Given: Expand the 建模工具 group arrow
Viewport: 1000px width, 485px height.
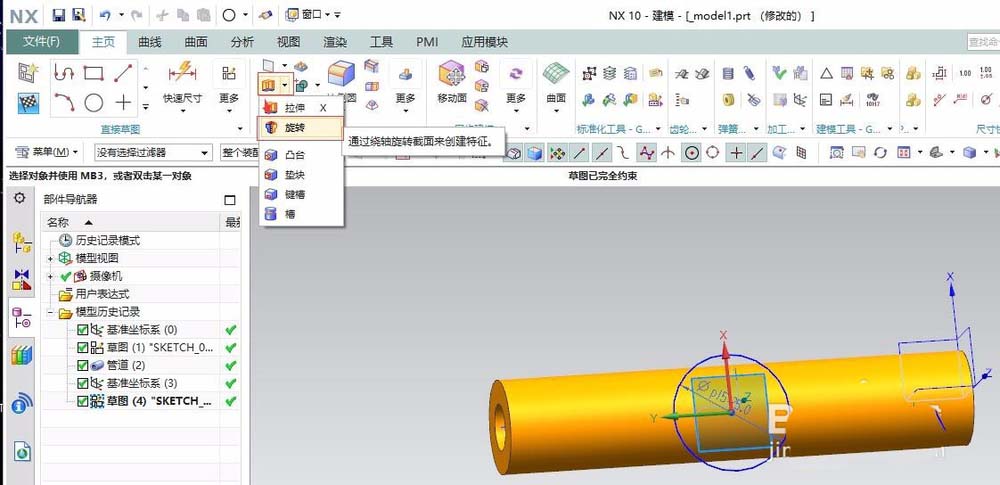Looking at the screenshot, I should click(890, 129).
